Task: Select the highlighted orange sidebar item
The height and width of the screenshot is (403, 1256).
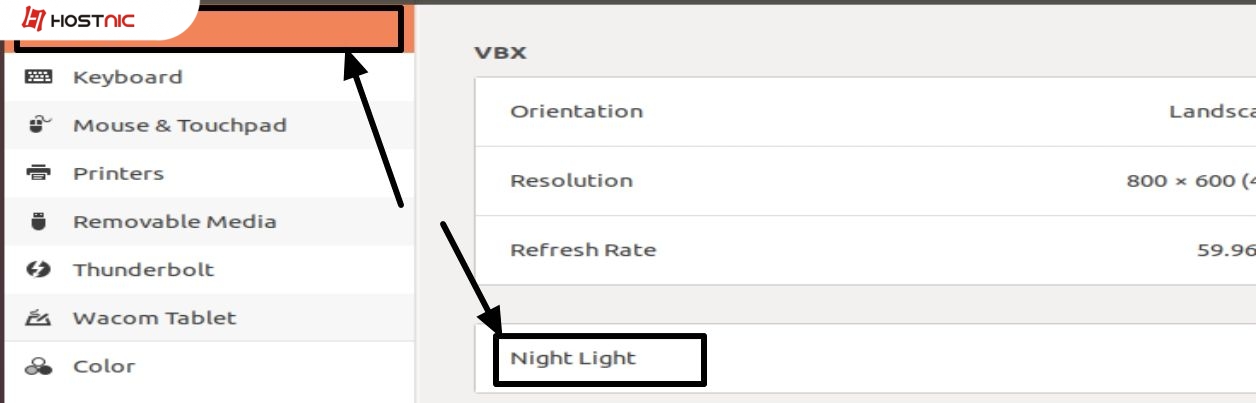Action: (x=210, y=29)
